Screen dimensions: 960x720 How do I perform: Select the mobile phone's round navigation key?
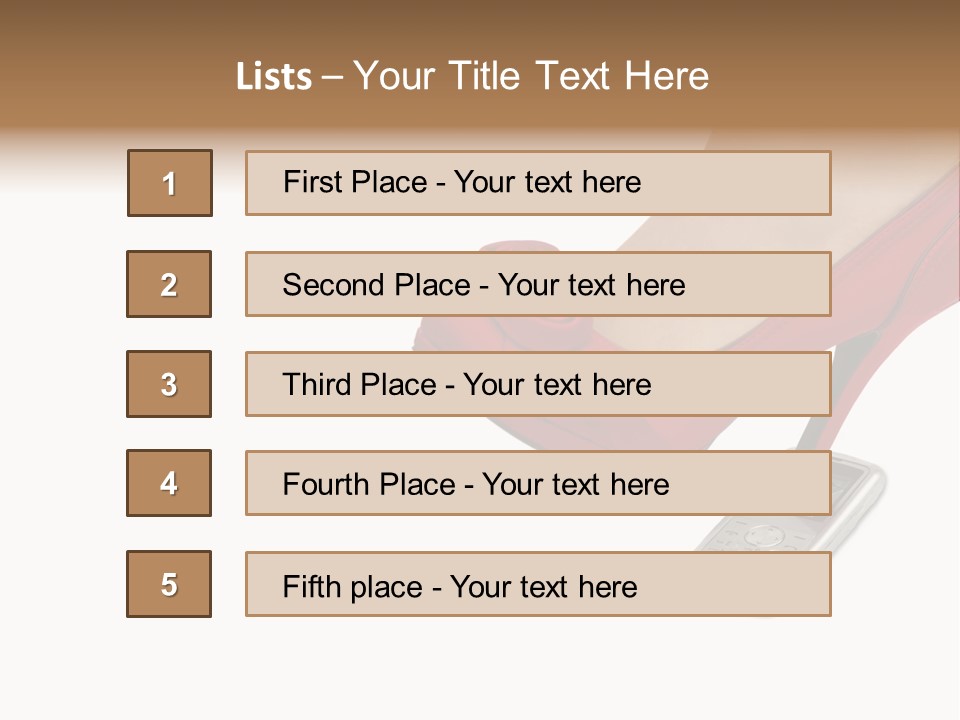click(764, 536)
